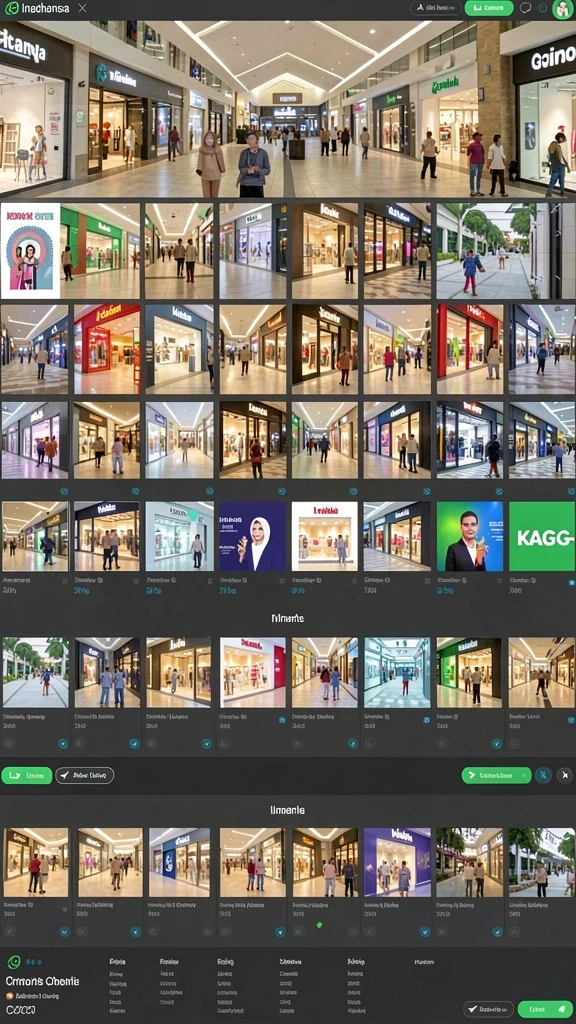Image resolution: width=576 pixels, height=1024 pixels.
Task: Open the green KAGG tile
Action: tap(542, 536)
